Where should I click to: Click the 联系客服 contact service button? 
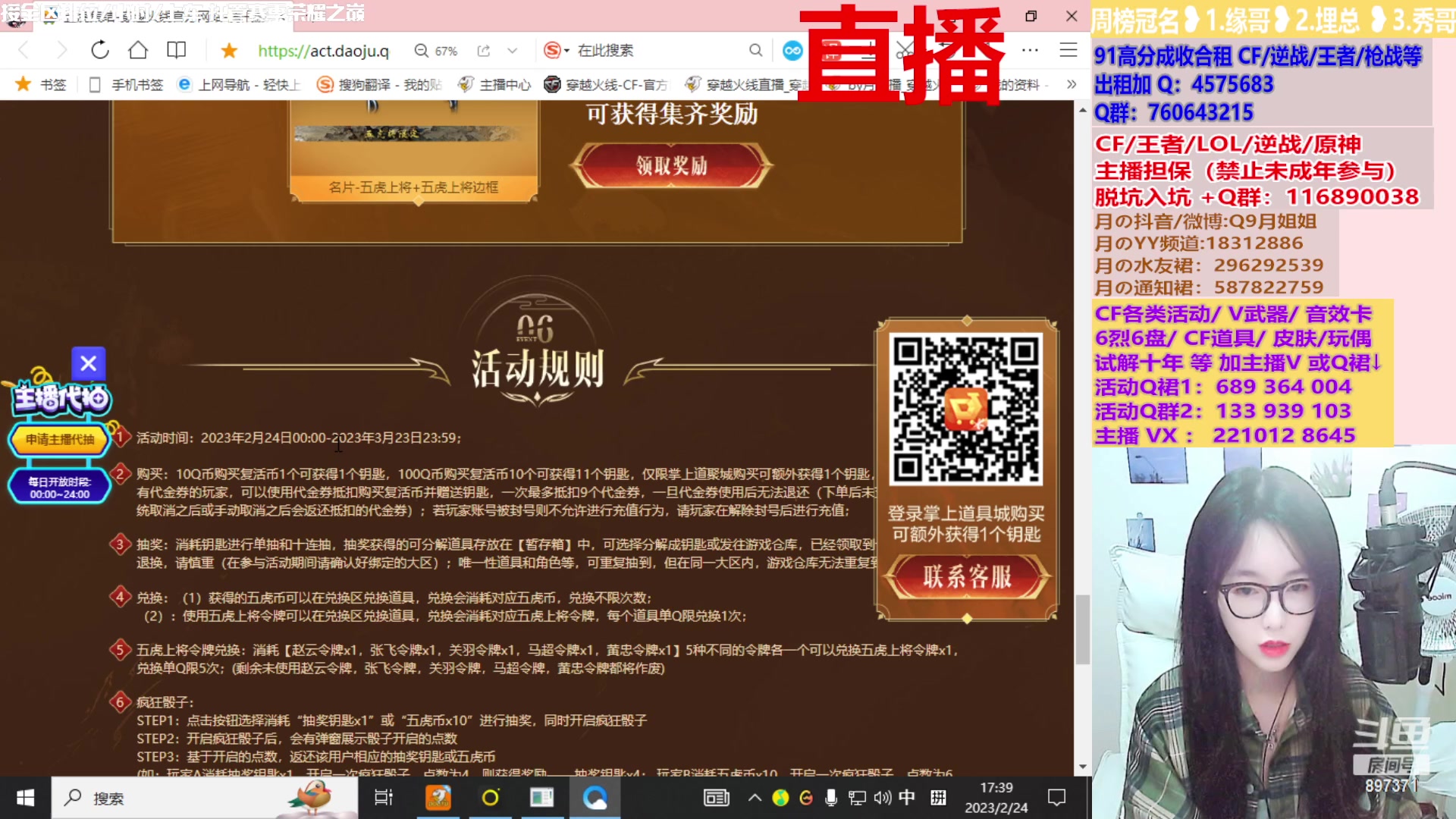click(967, 577)
